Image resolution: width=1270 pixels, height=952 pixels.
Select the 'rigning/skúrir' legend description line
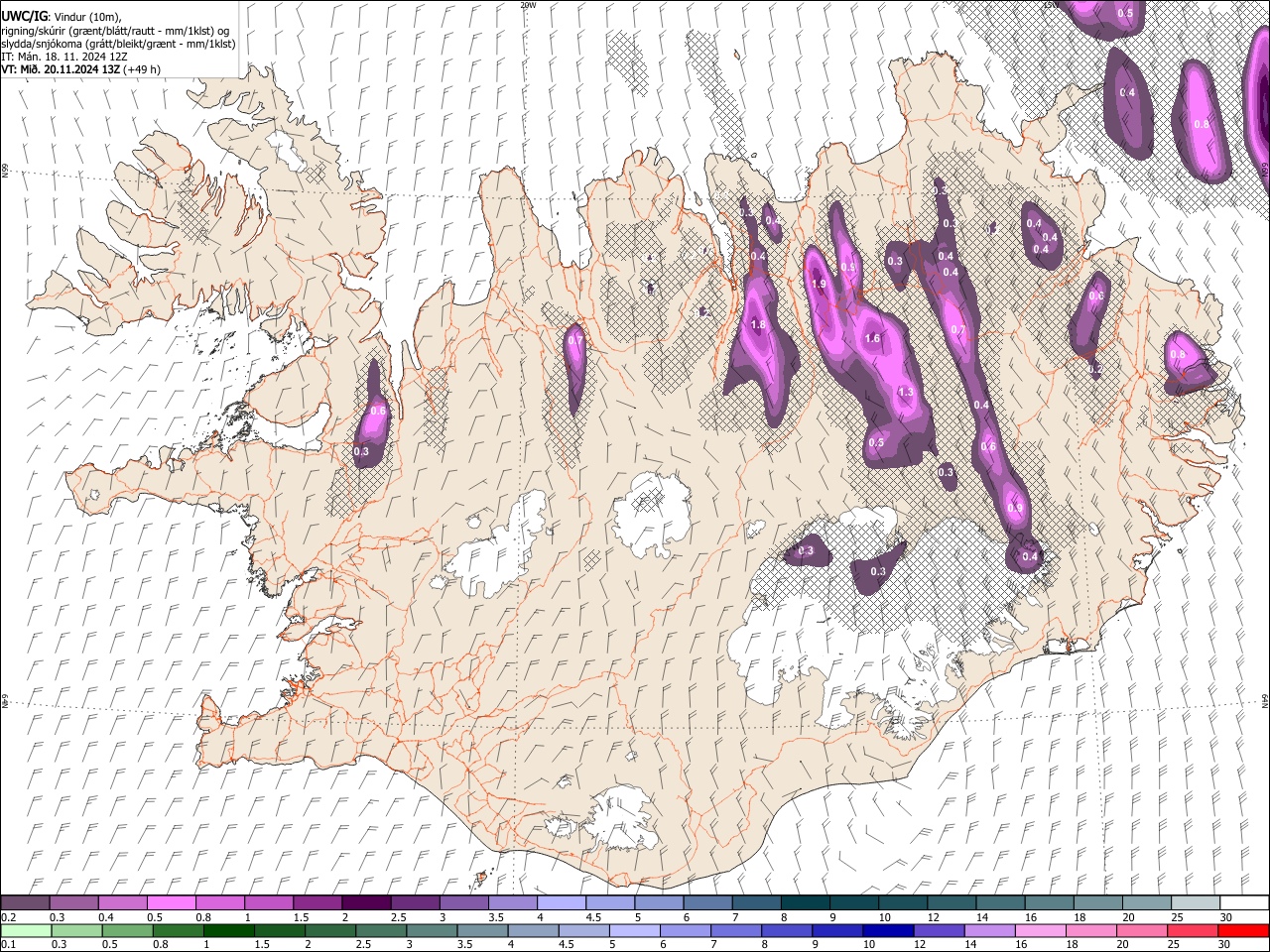[115, 31]
